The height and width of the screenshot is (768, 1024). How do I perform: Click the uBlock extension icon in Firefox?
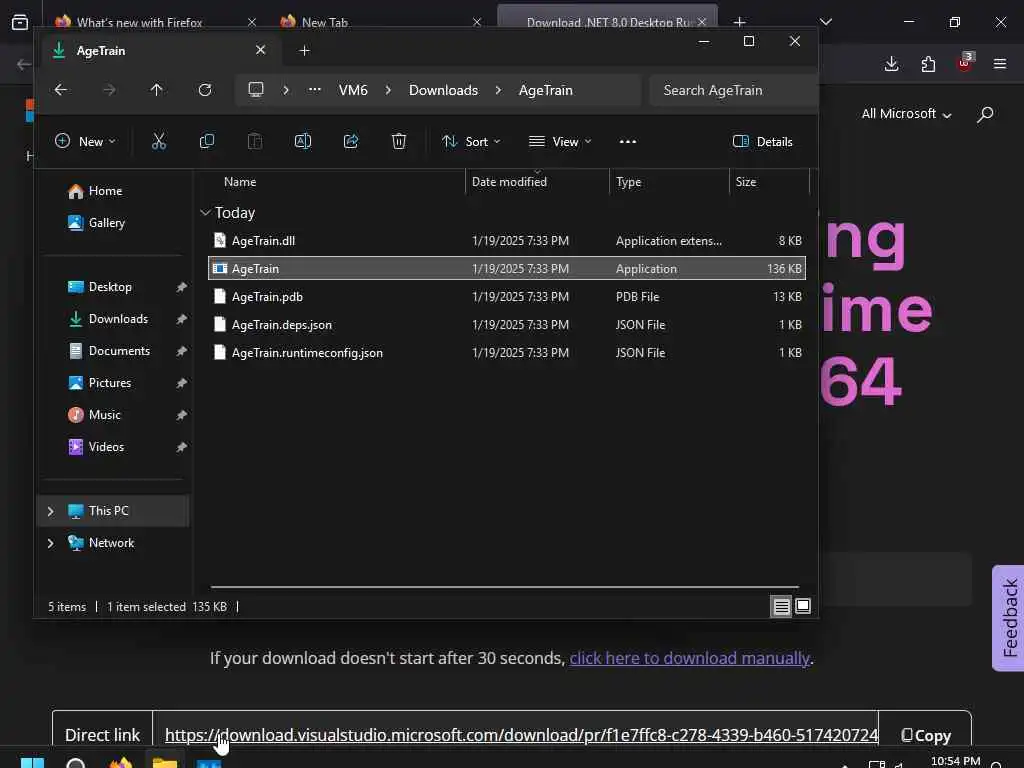(965, 63)
